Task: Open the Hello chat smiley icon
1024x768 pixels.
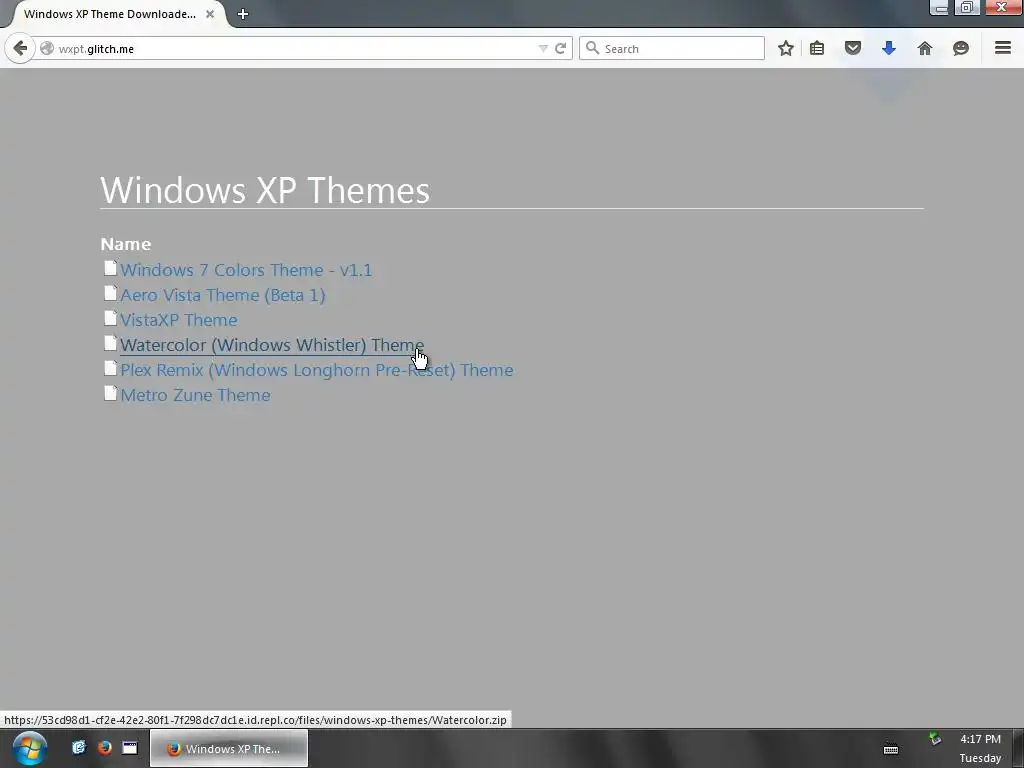Action: click(x=961, y=48)
